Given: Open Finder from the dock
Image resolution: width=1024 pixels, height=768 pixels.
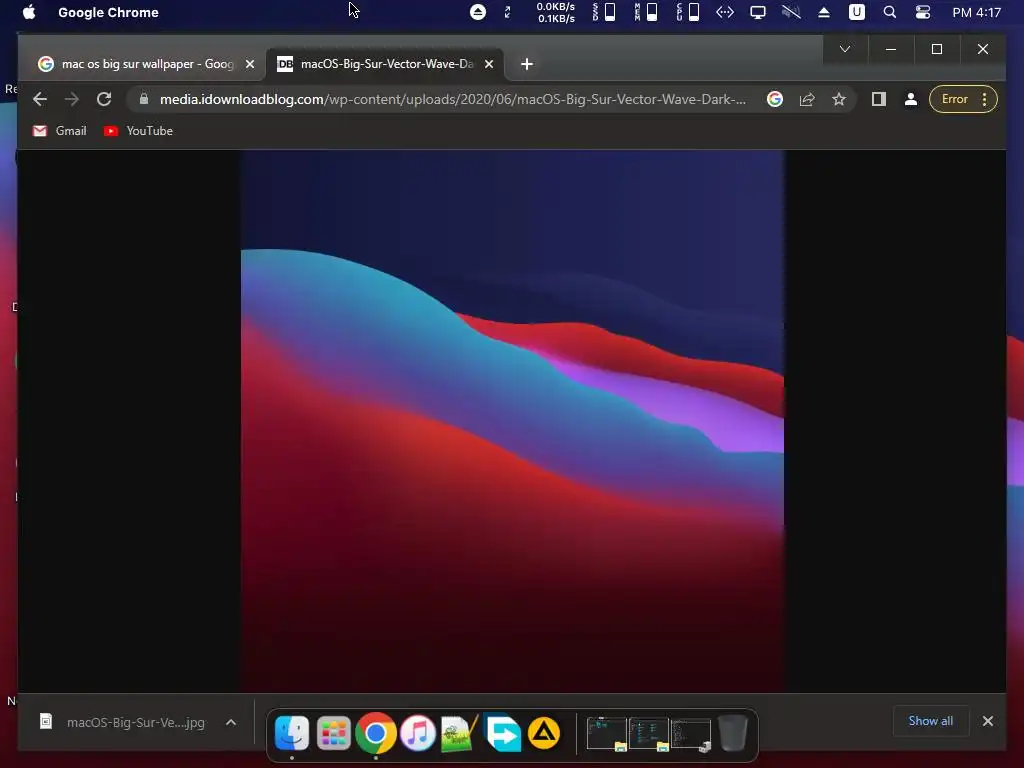Looking at the screenshot, I should (x=292, y=733).
